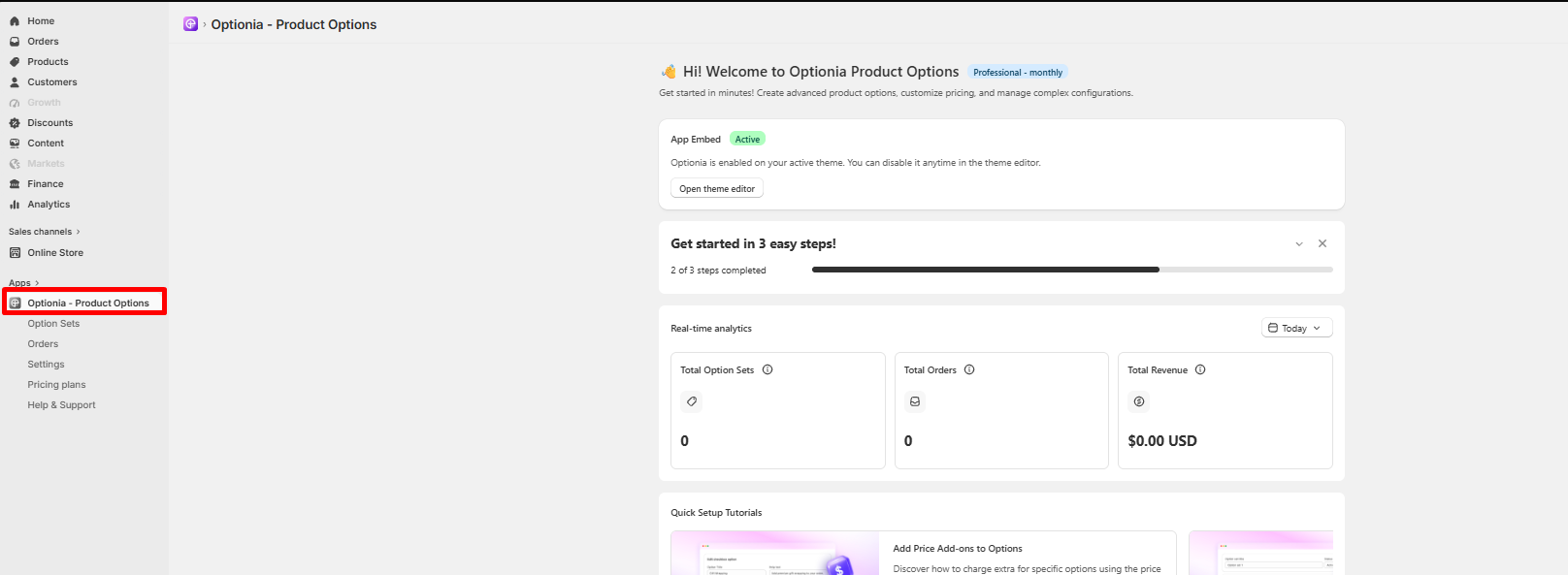Click the tag icon in Total Option Sets card

[692, 401]
